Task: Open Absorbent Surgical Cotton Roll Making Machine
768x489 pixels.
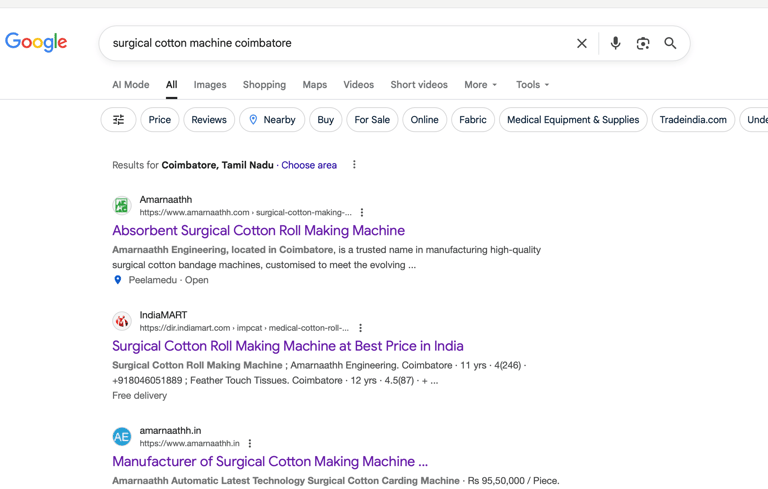Action: pos(259,230)
